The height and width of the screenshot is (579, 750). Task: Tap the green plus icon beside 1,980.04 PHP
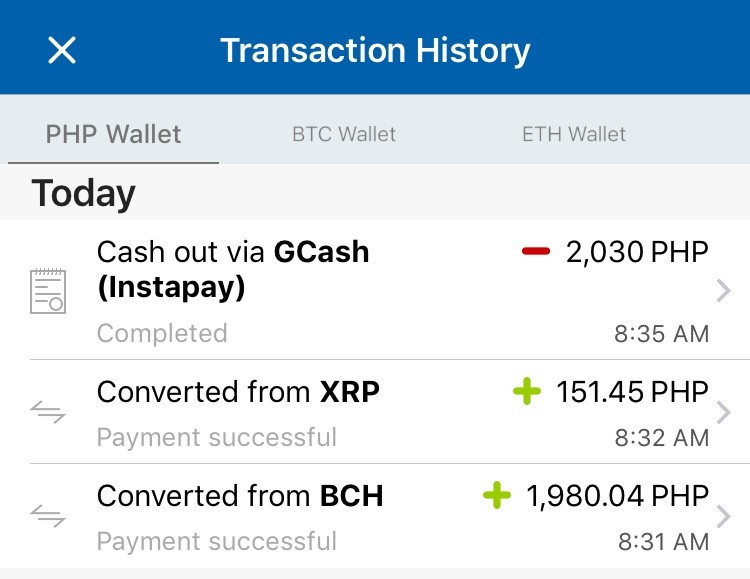pyautogui.click(x=497, y=495)
